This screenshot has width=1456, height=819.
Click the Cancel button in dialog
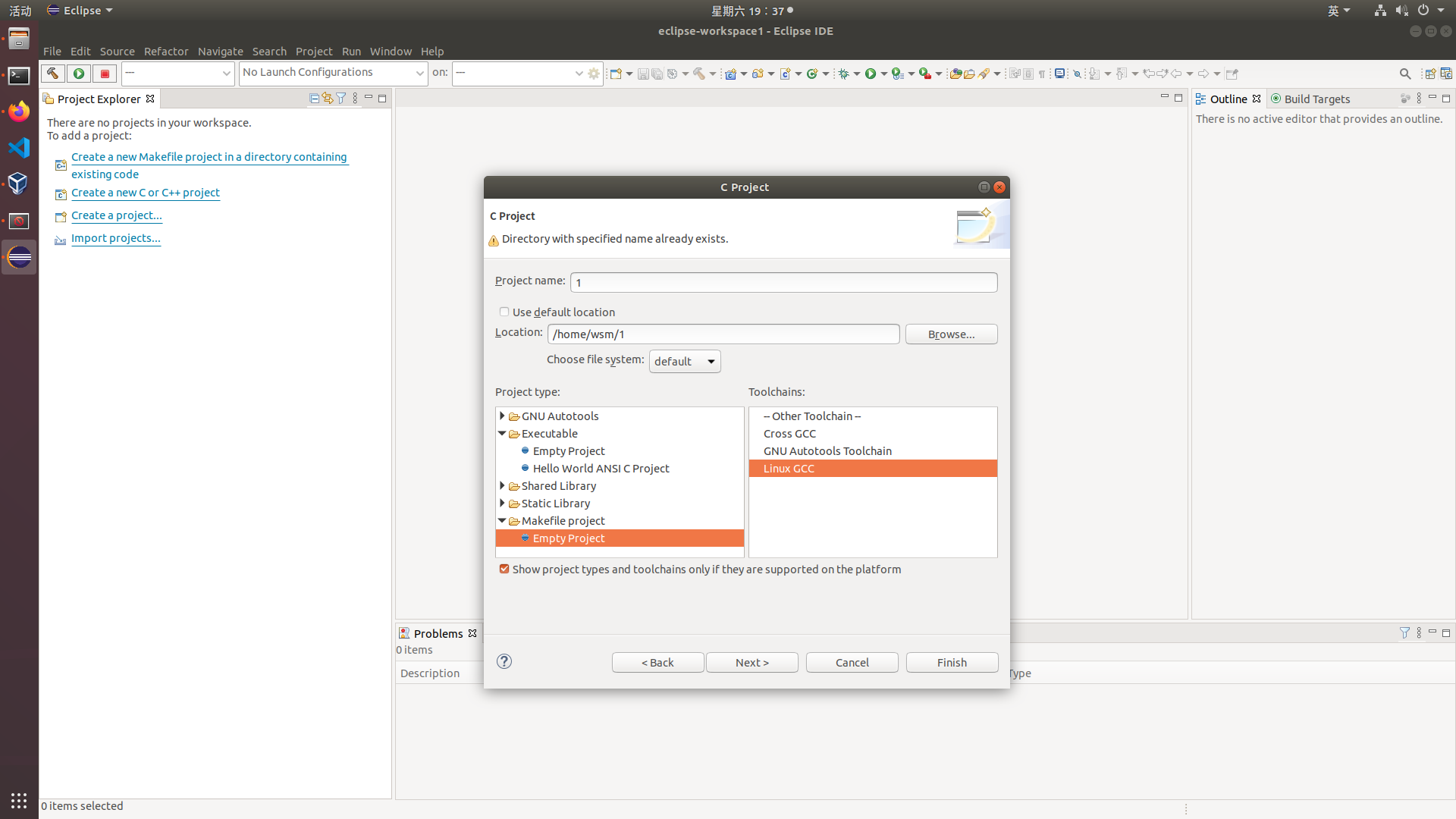pyautogui.click(x=852, y=662)
